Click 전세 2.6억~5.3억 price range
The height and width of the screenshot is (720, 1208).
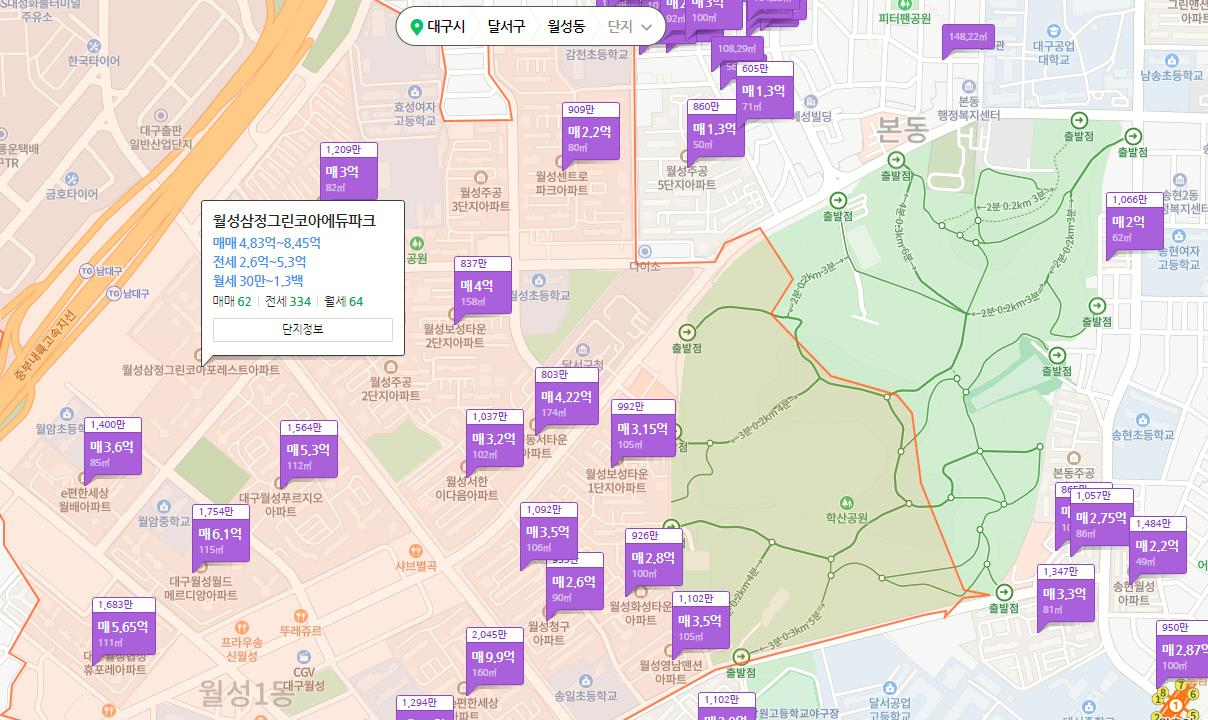[x=260, y=262]
